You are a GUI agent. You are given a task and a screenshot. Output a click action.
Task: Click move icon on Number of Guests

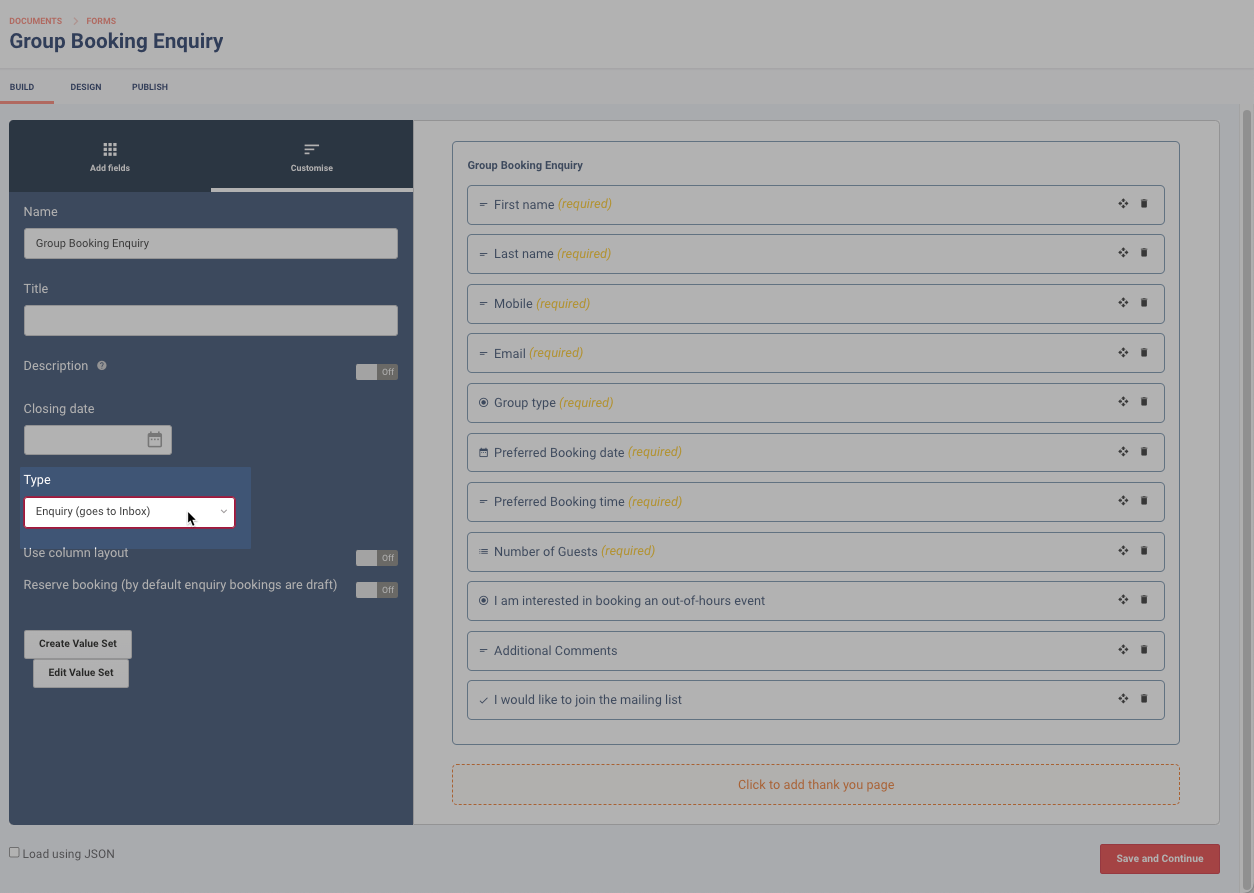1123,551
